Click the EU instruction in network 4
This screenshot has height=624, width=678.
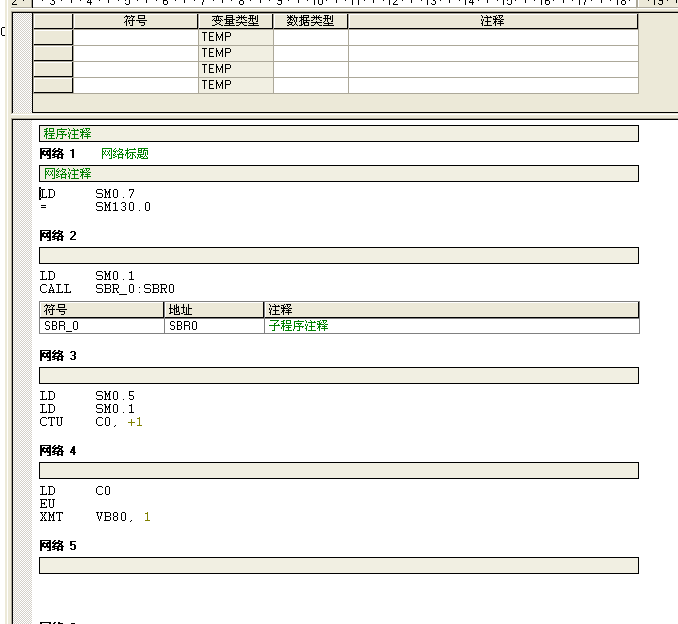(x=47, y=504)
